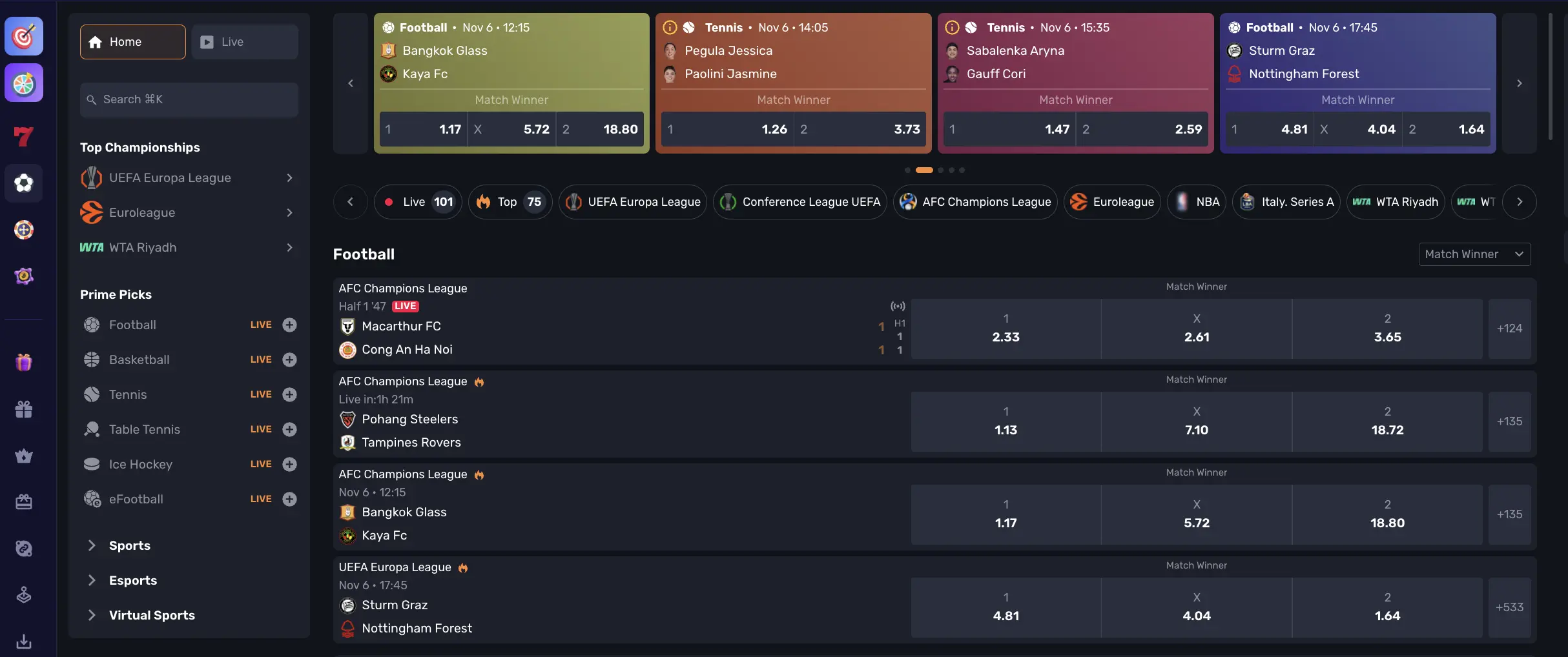The image size is (1568, 657).
Task: Switch to the Live tab
Action: [245, 42]
